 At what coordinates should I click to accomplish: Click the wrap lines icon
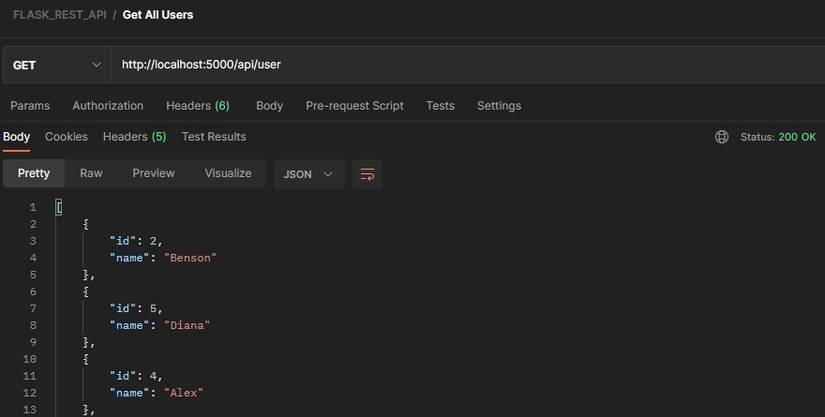click(x=367, y=174)
